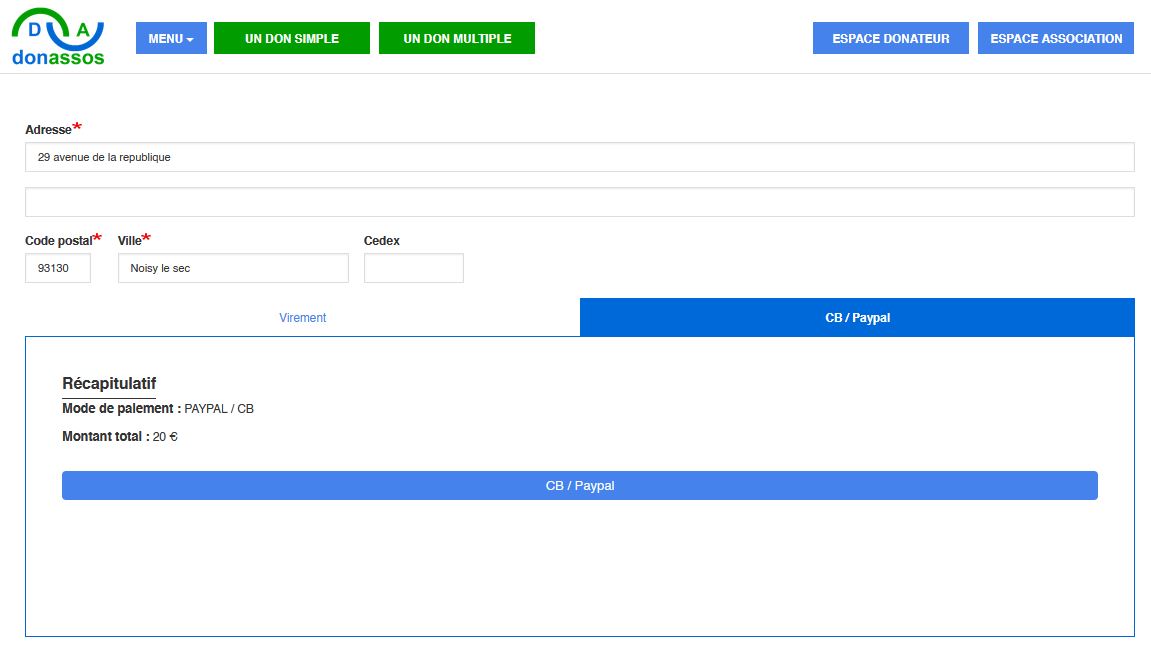Click the Ville label text

coord(130,241)
